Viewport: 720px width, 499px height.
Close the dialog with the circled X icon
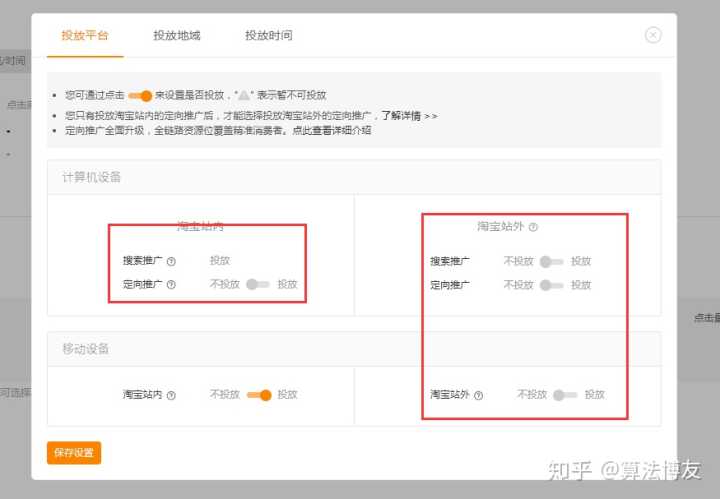tap(653, 35)
